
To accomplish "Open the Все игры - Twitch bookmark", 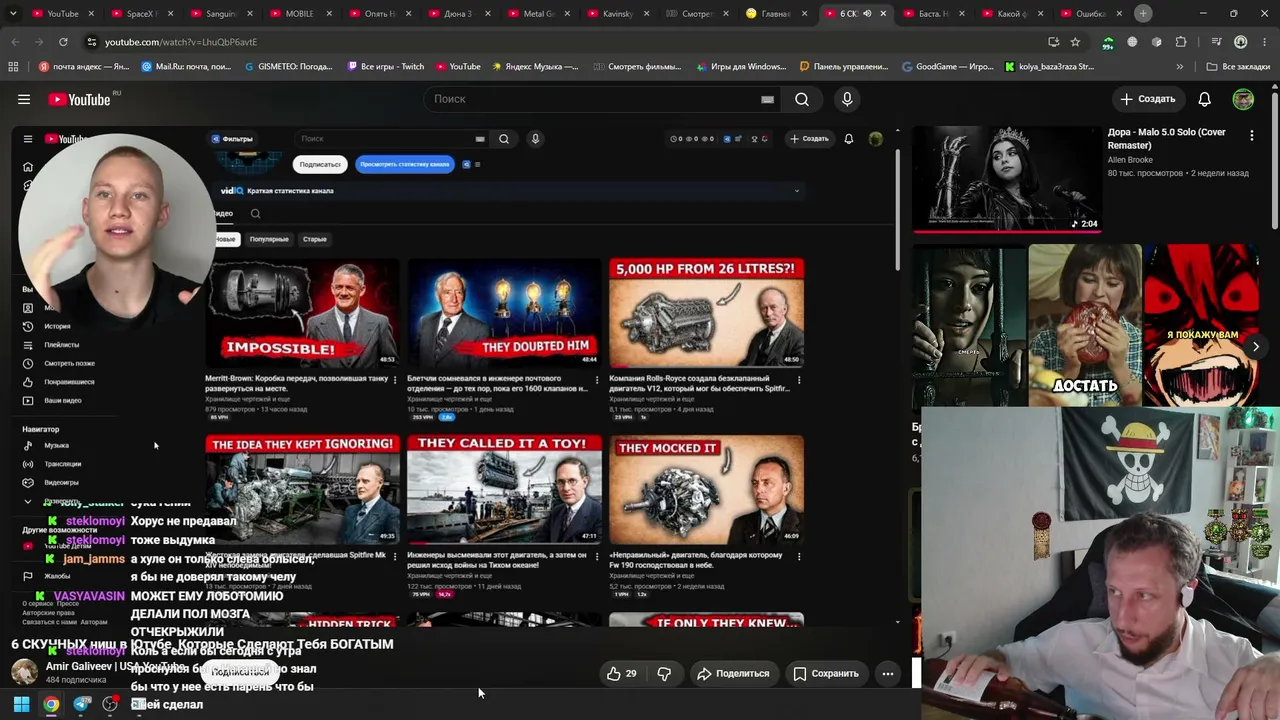I will (x=386, y=67).
